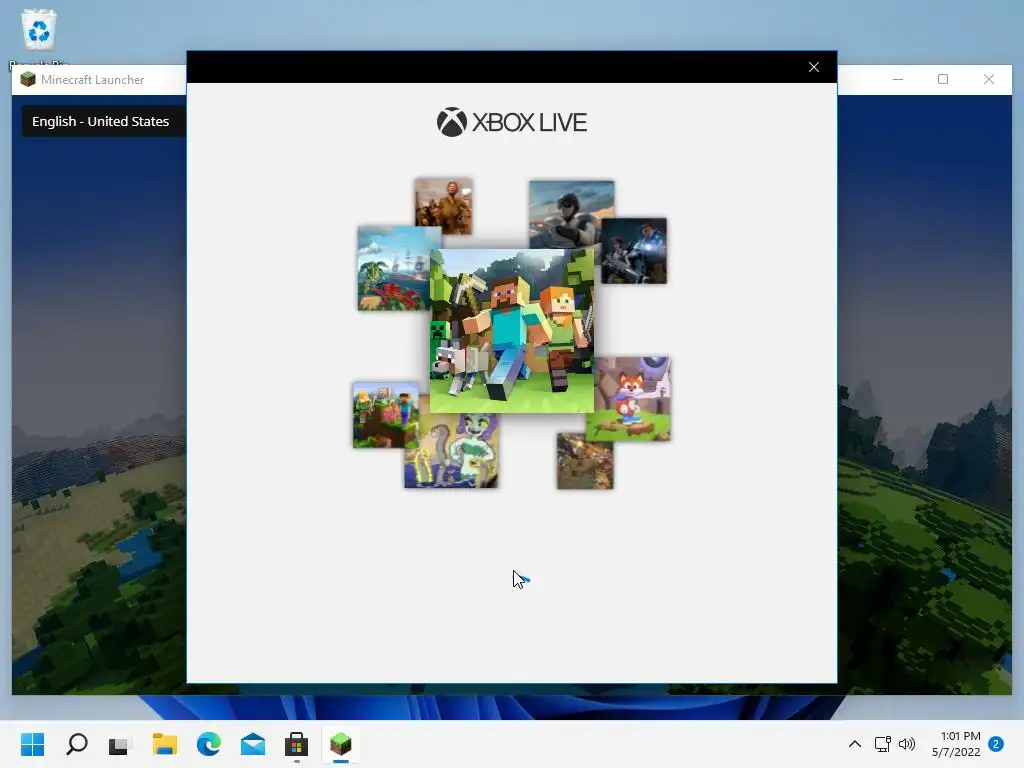The width and height of the screenshot is (1024, 768).
Task: Click the small Minecraft blocks thumbnail
Action: (x=385, y=415)
